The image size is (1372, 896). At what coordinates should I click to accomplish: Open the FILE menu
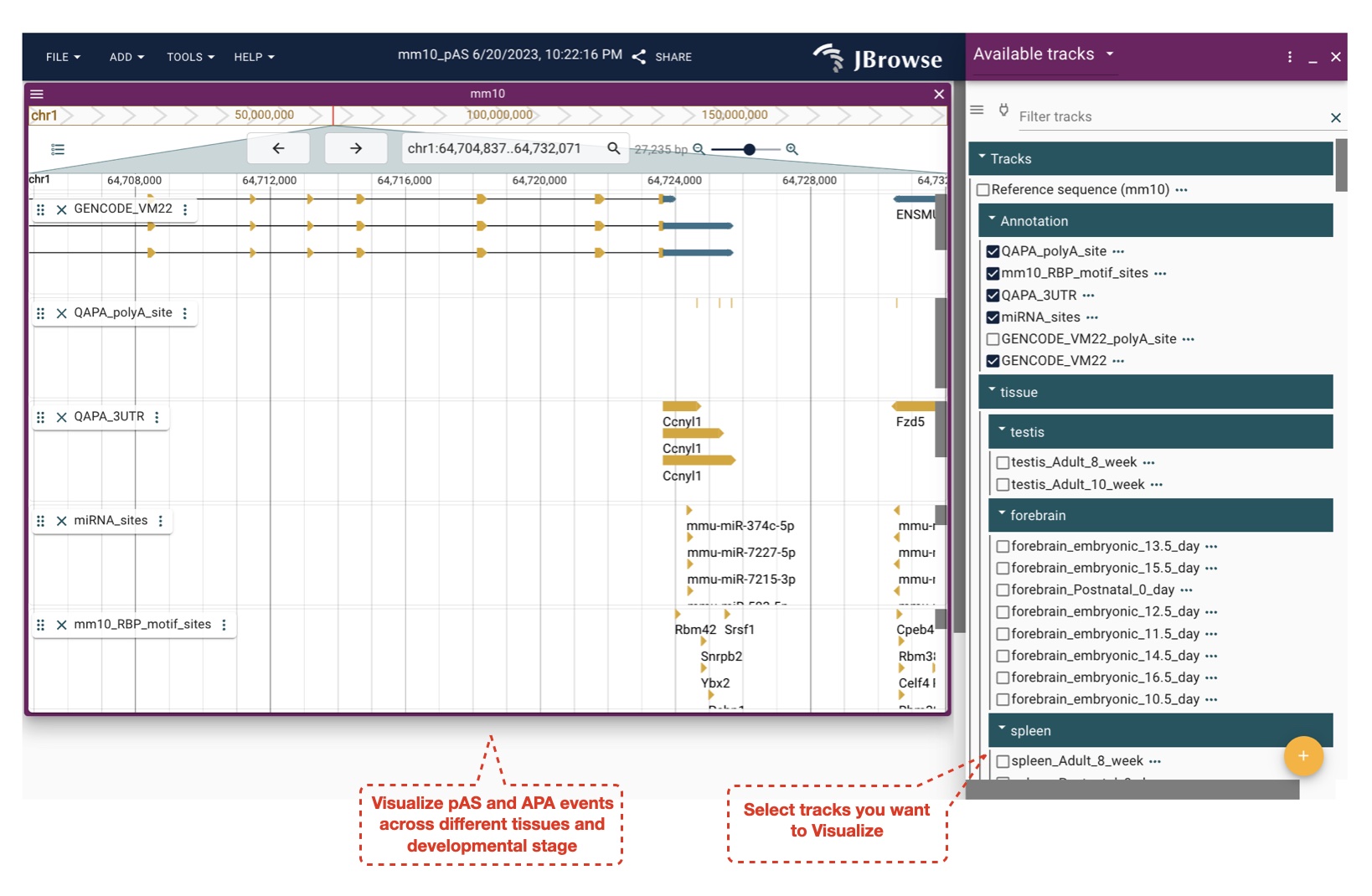pyautogui.click(x=63, y=57)
